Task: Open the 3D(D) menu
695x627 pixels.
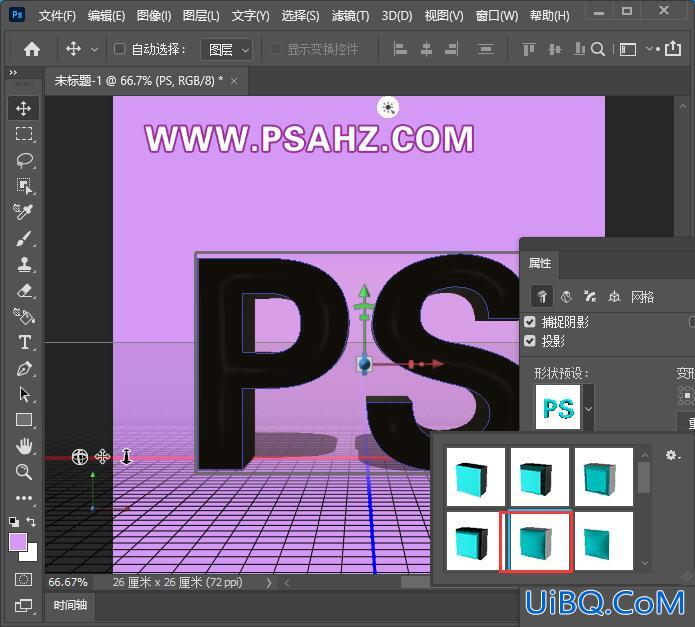Action: coord(397,16)
